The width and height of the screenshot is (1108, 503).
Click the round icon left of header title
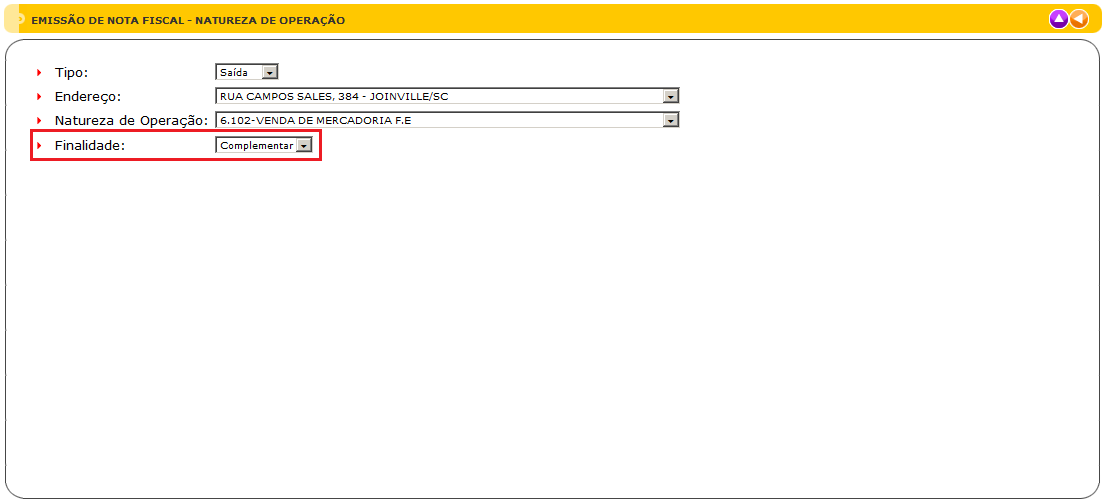click(19, 19)
